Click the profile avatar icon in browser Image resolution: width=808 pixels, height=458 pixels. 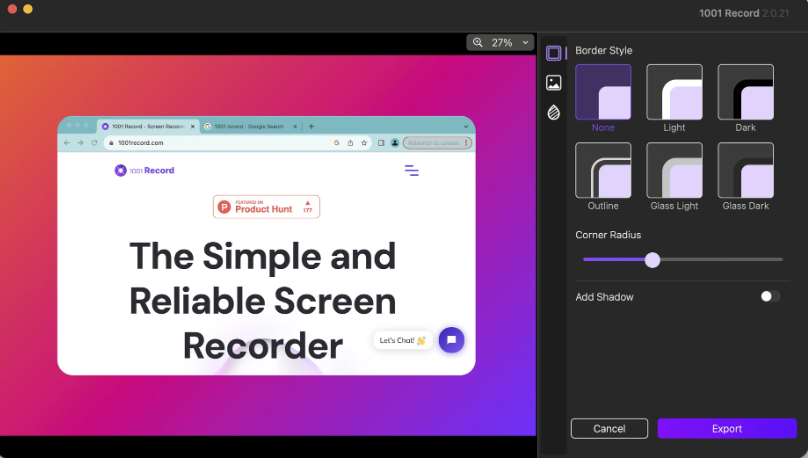(395, 143)
